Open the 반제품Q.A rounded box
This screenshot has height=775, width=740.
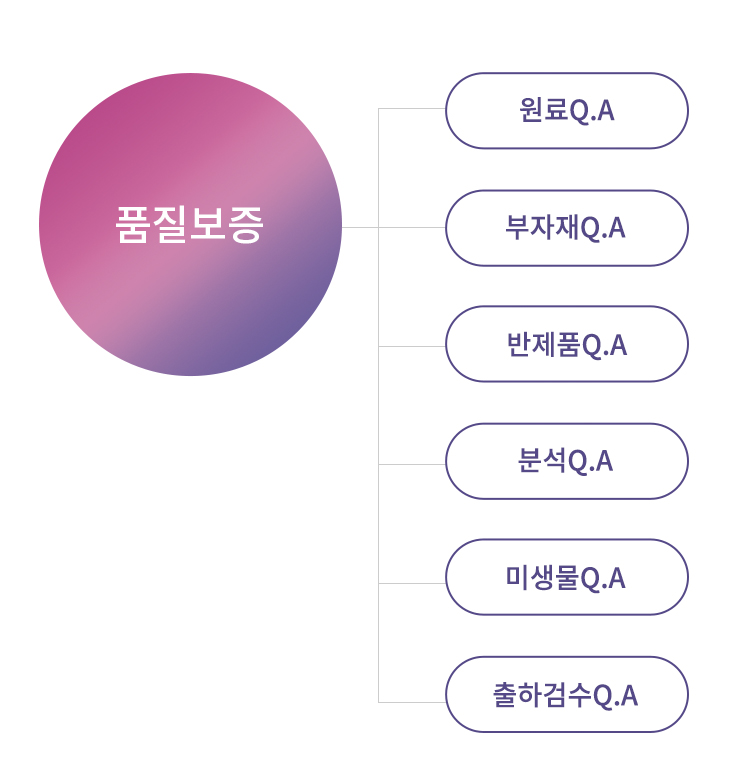566,344
